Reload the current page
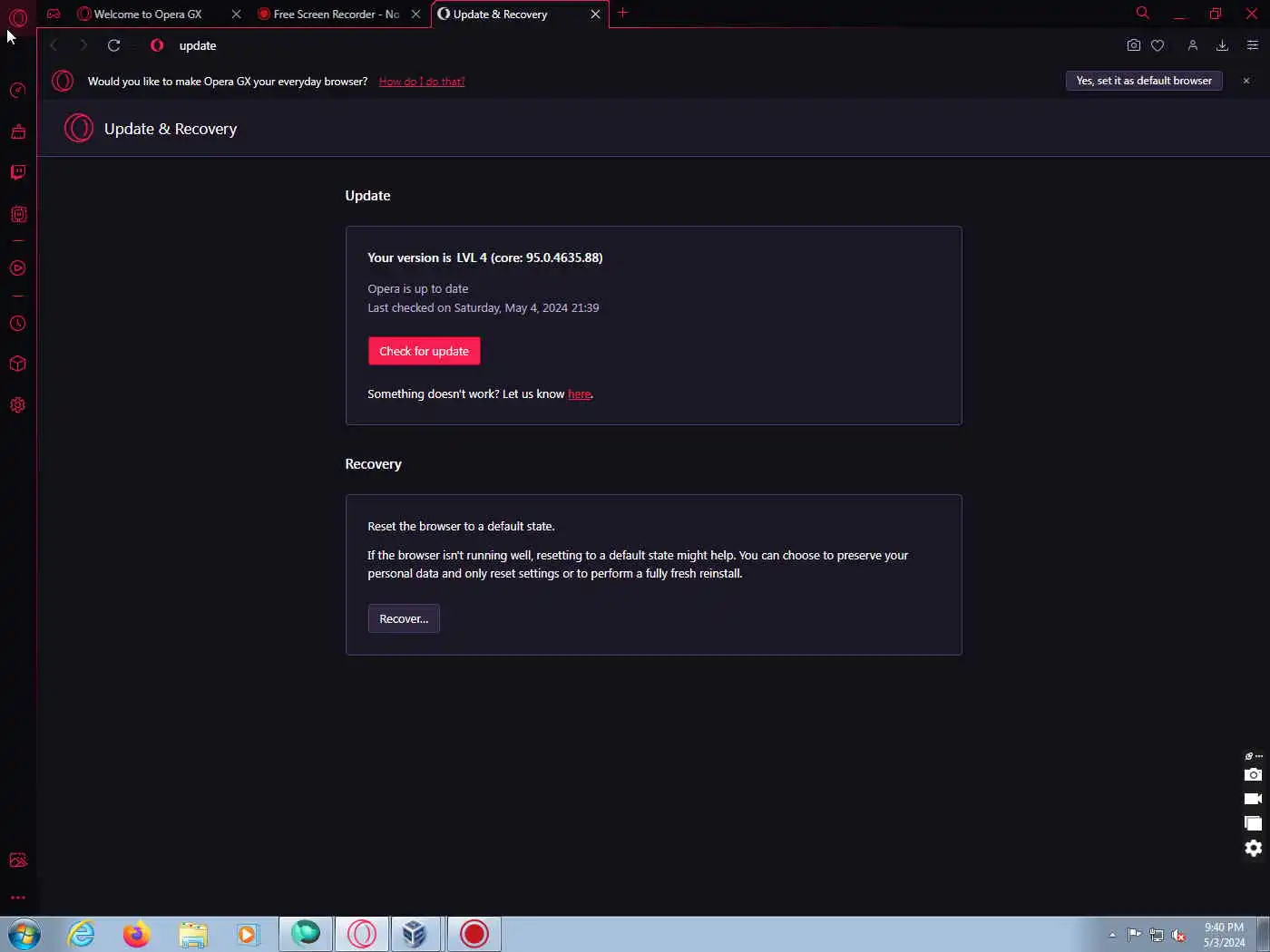Image resolution: width=1270 pixels, height=952 pixels. [x=114, y=45]
